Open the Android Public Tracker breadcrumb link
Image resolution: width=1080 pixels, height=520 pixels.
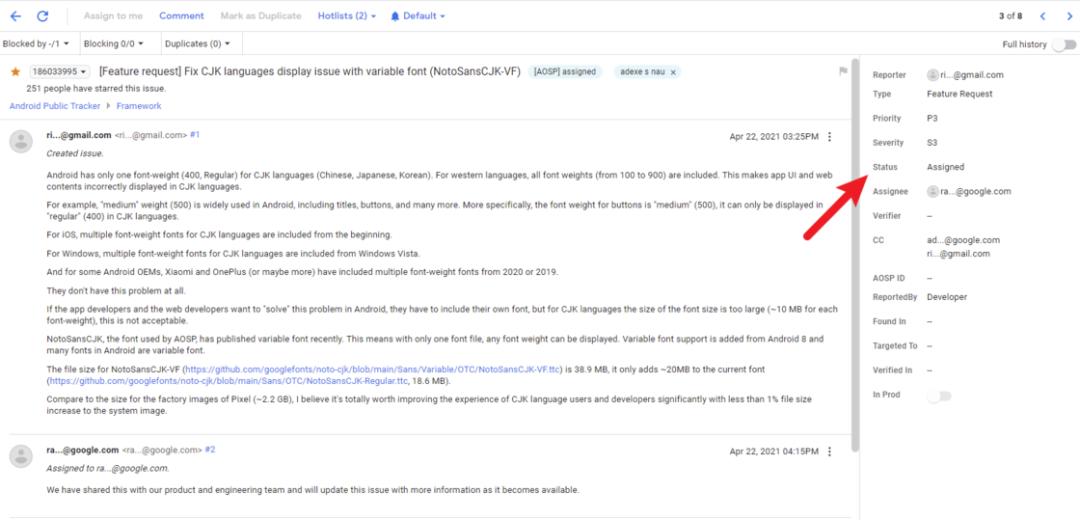click(x=54, y=106)
